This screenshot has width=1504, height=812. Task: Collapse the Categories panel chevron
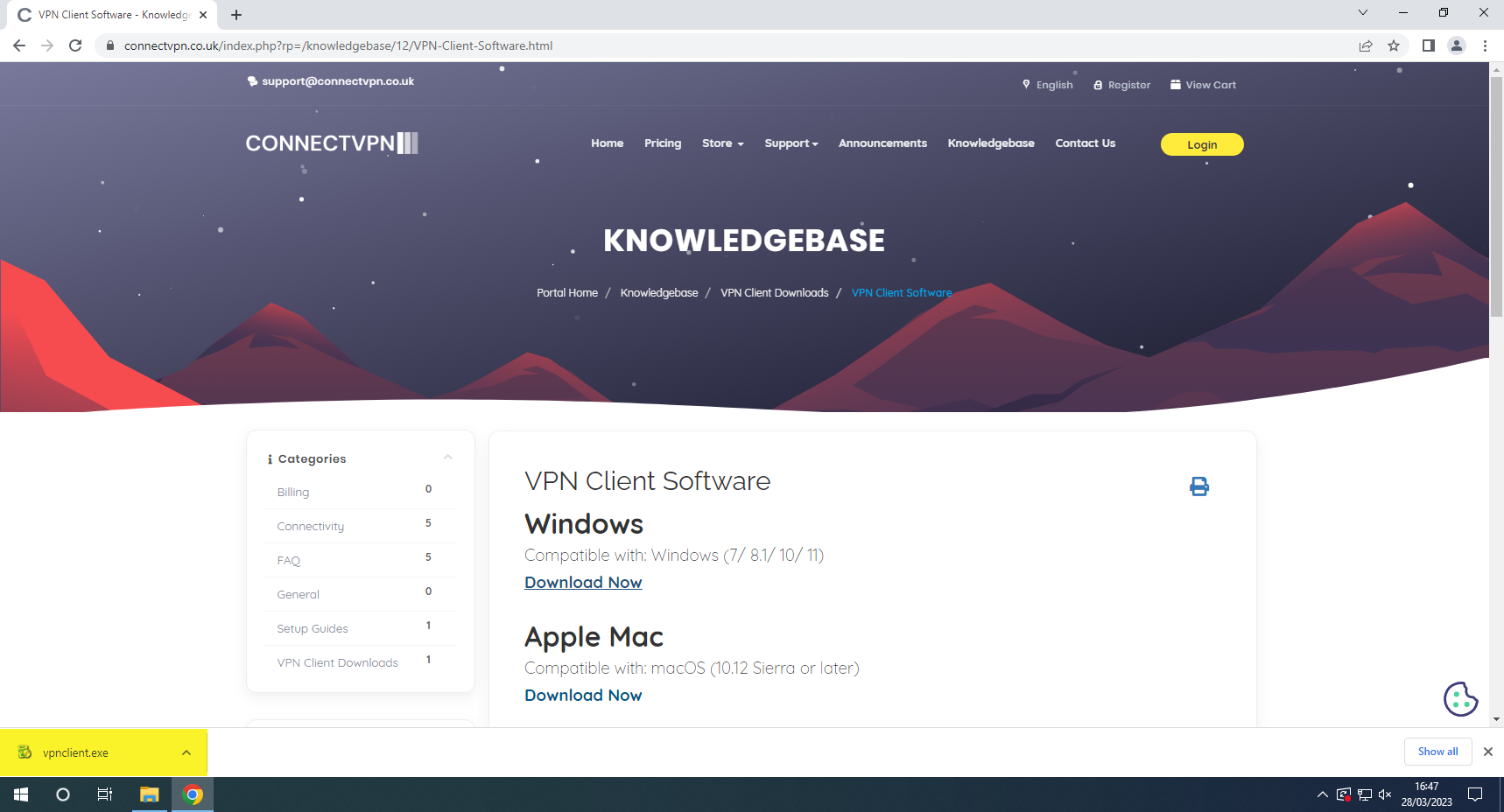click(x=448, y=458)
